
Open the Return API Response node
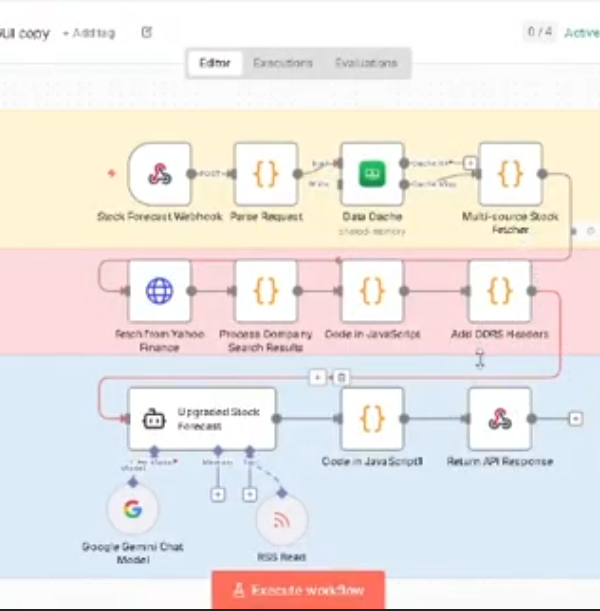click(500, 419)
